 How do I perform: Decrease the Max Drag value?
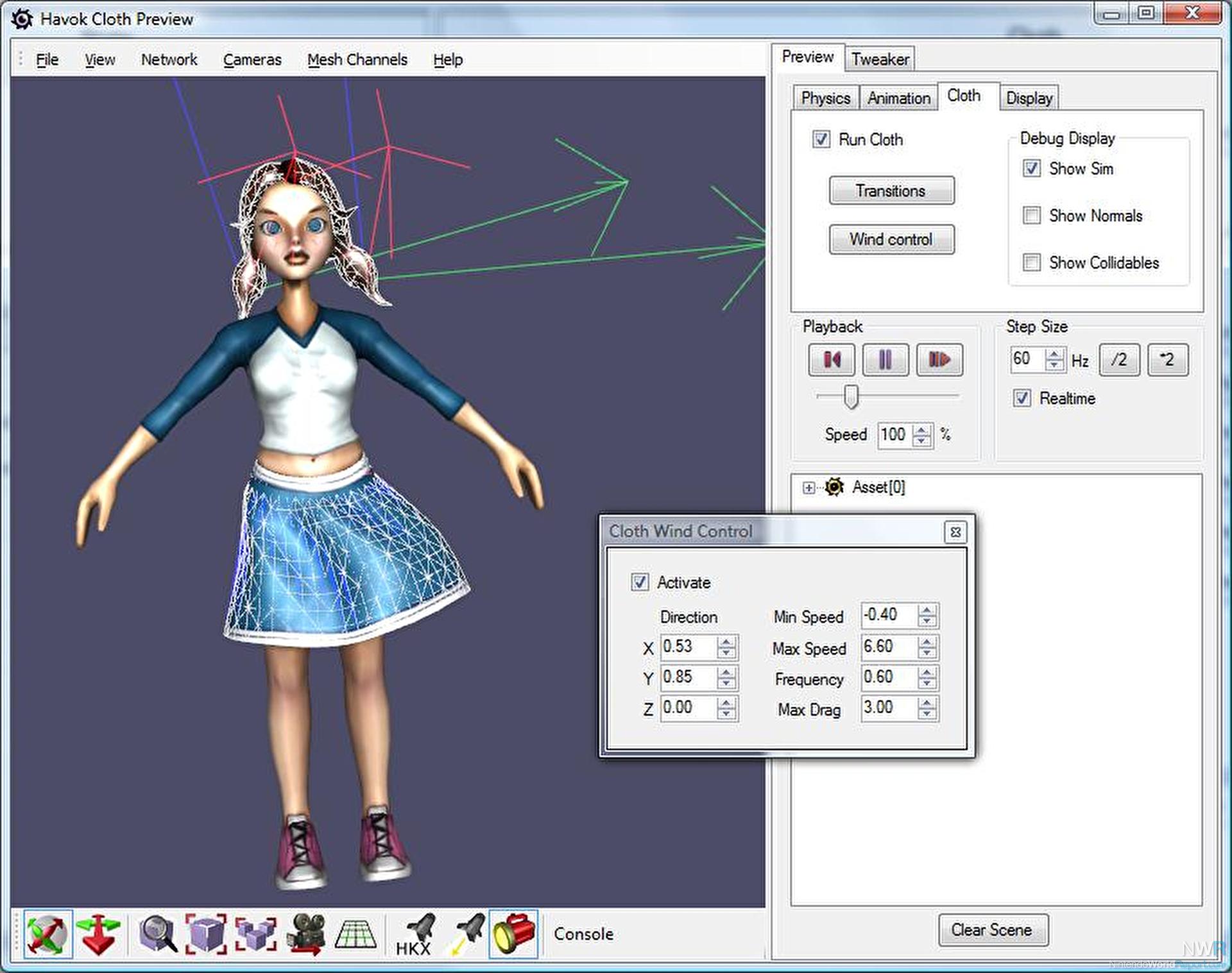point(927,714)
